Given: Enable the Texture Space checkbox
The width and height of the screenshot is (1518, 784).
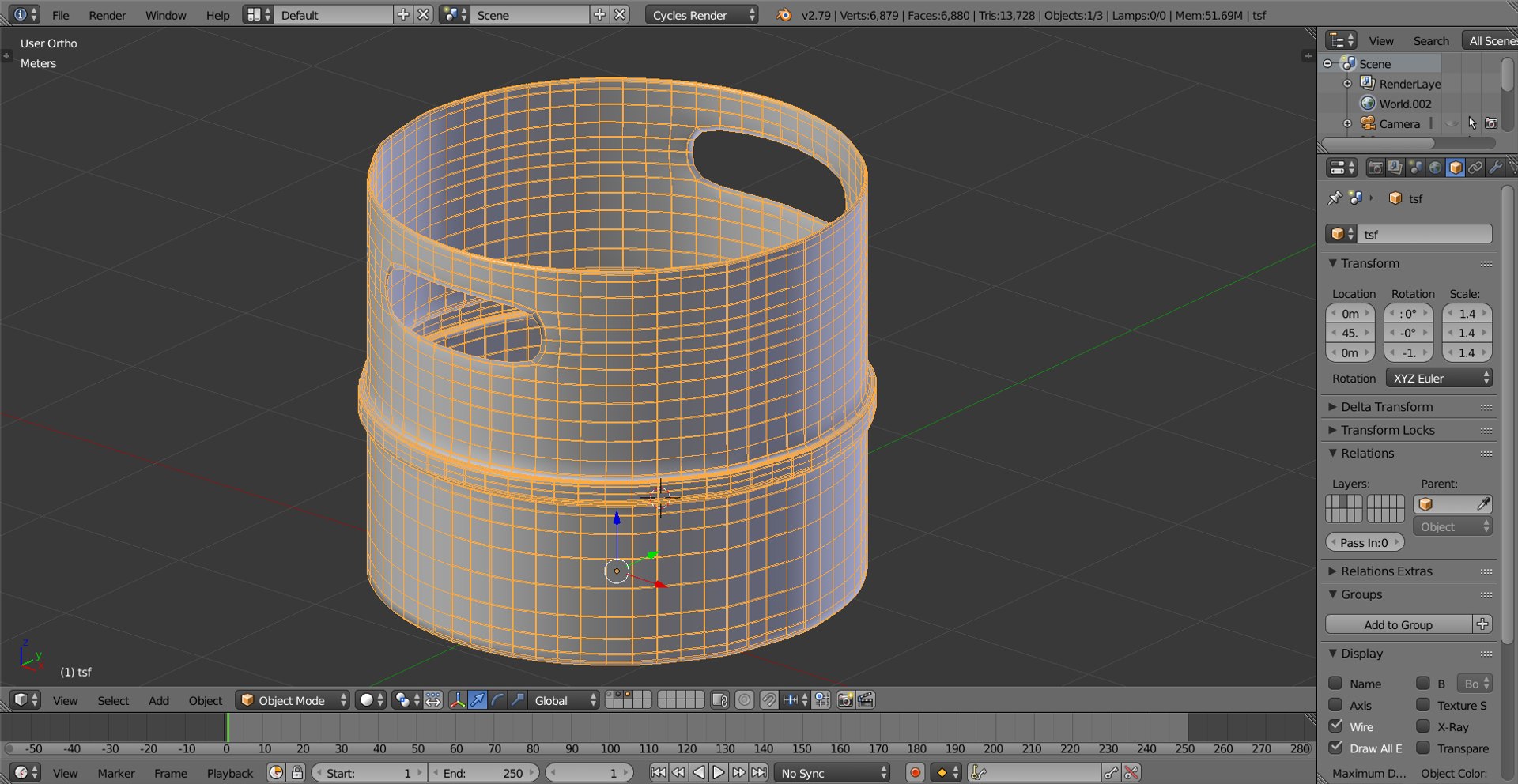Looking at the screenshot, I should point(1423,704).
